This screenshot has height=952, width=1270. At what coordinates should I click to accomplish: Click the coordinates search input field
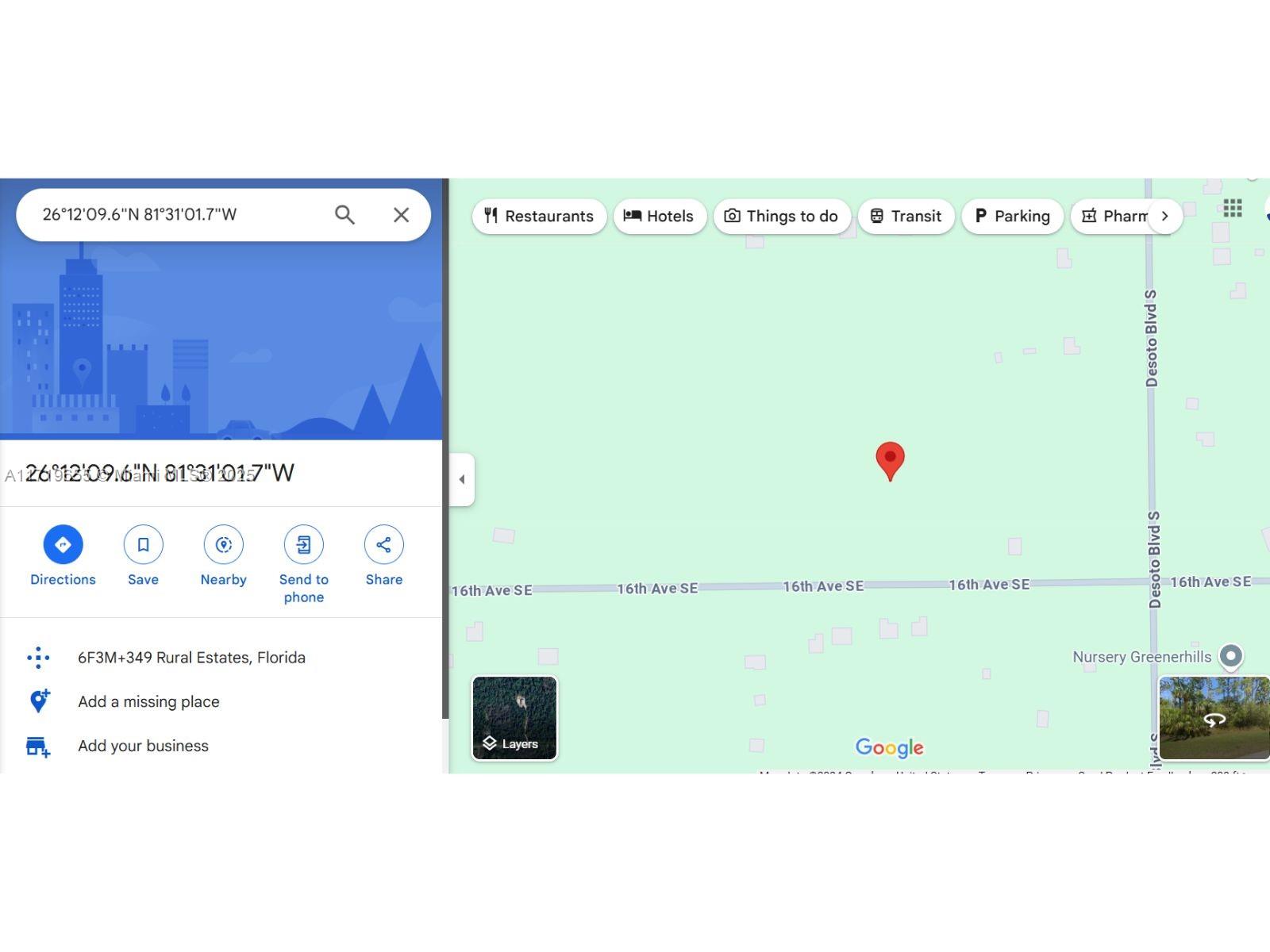(183, 215)
